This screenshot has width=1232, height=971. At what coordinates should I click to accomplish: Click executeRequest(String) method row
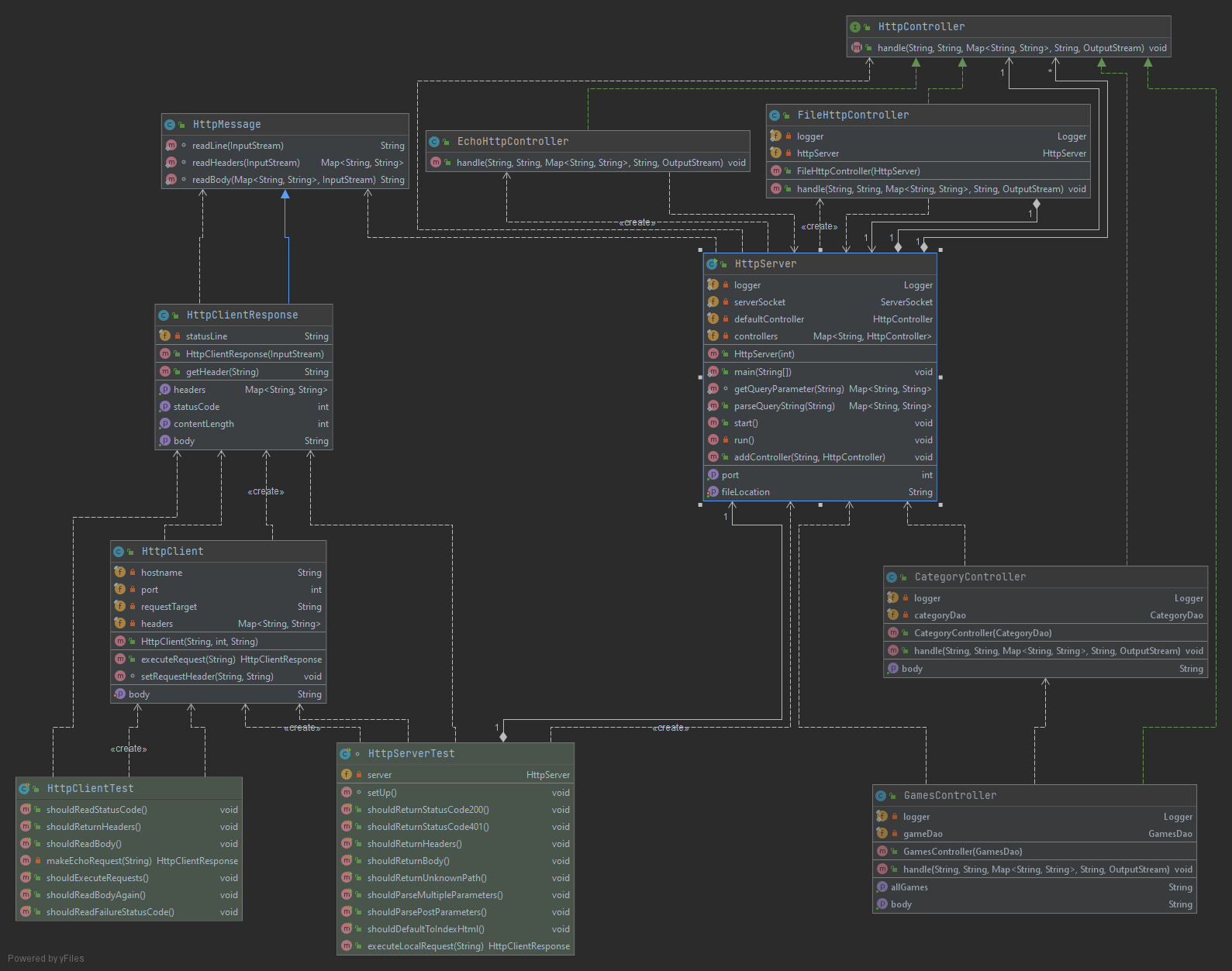(x=219, y=659)
